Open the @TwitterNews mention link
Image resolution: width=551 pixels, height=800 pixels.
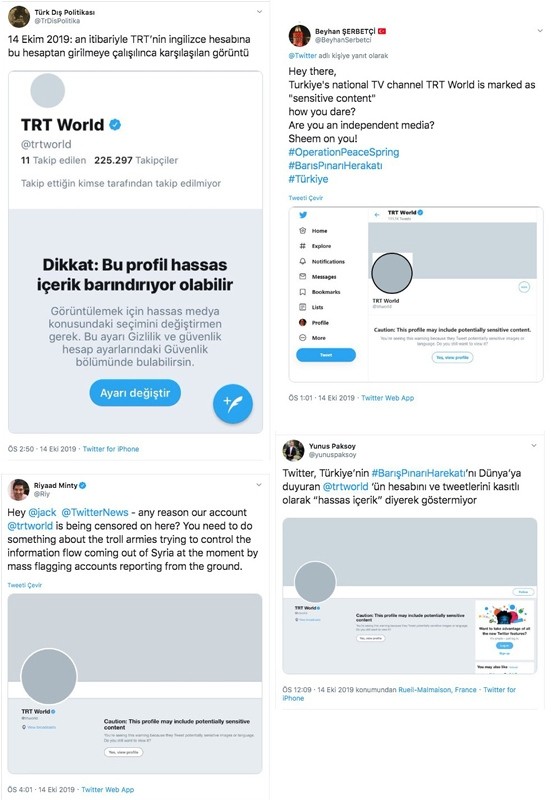tap(95, 512)
